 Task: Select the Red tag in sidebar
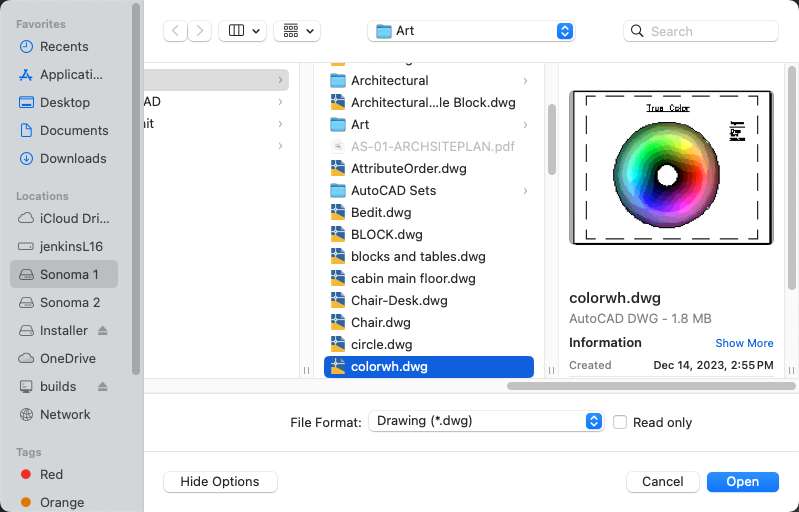(x=51, y=475)
